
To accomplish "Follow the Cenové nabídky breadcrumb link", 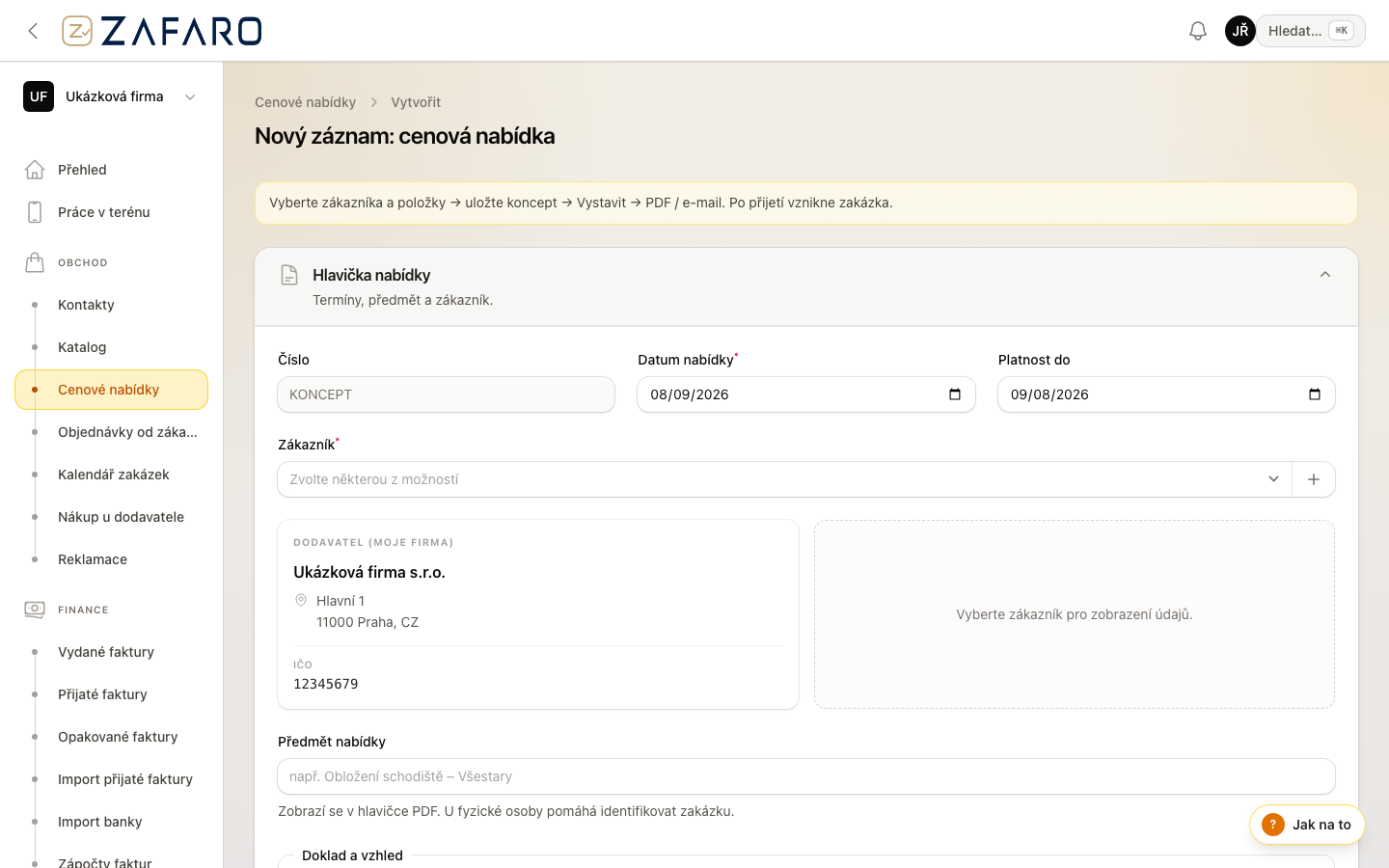I will coord(305,102).
